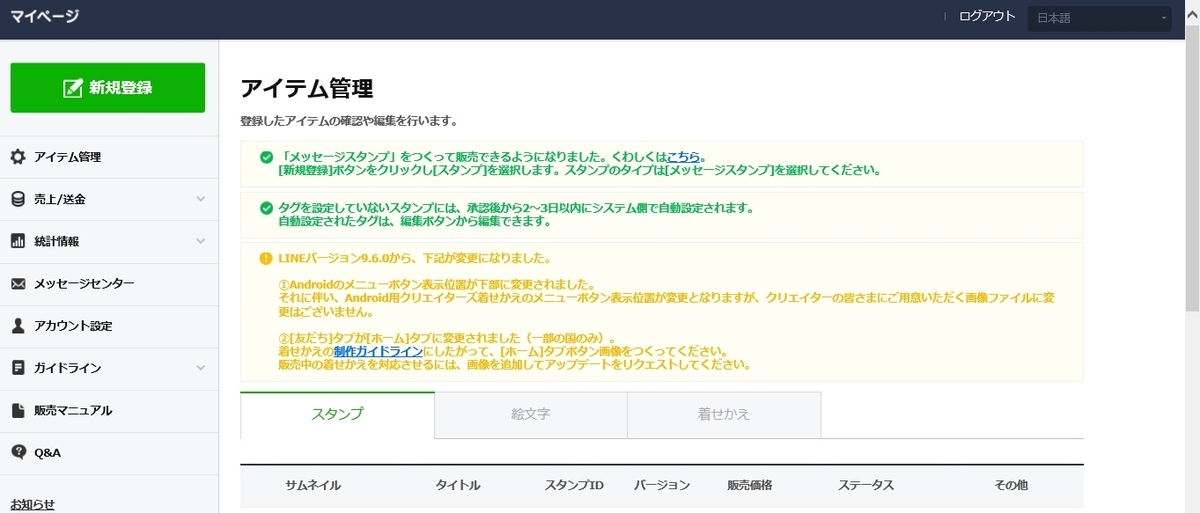The image size is (1200, 513).
Task: Open the 制作ガイドライン link
Action: point(378,351)
